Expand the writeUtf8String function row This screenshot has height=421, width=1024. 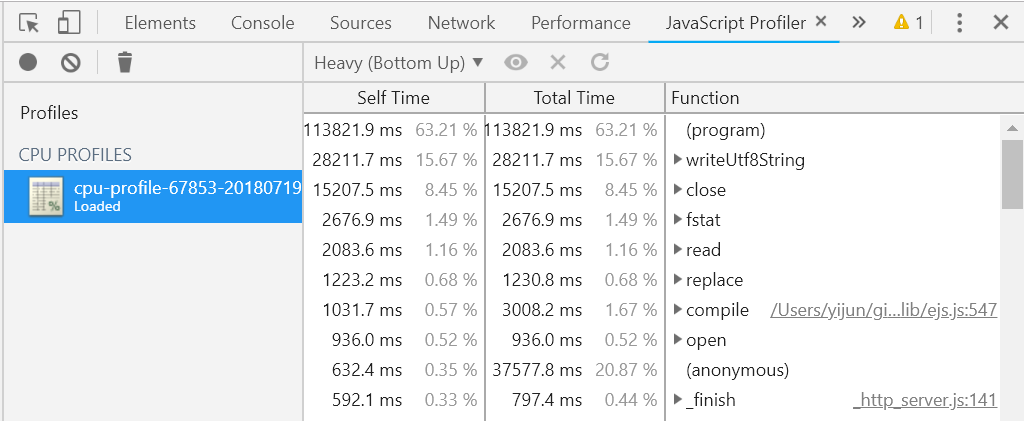click(x=678, y=159)
